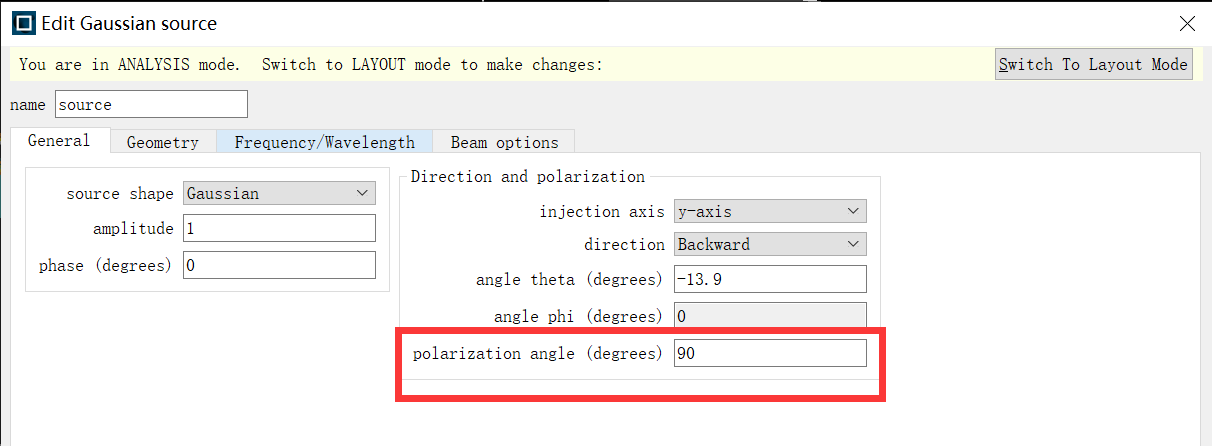Click the 'injection axis' label
This screenshot has width=1212, height=446.
[x=602, y=212]
